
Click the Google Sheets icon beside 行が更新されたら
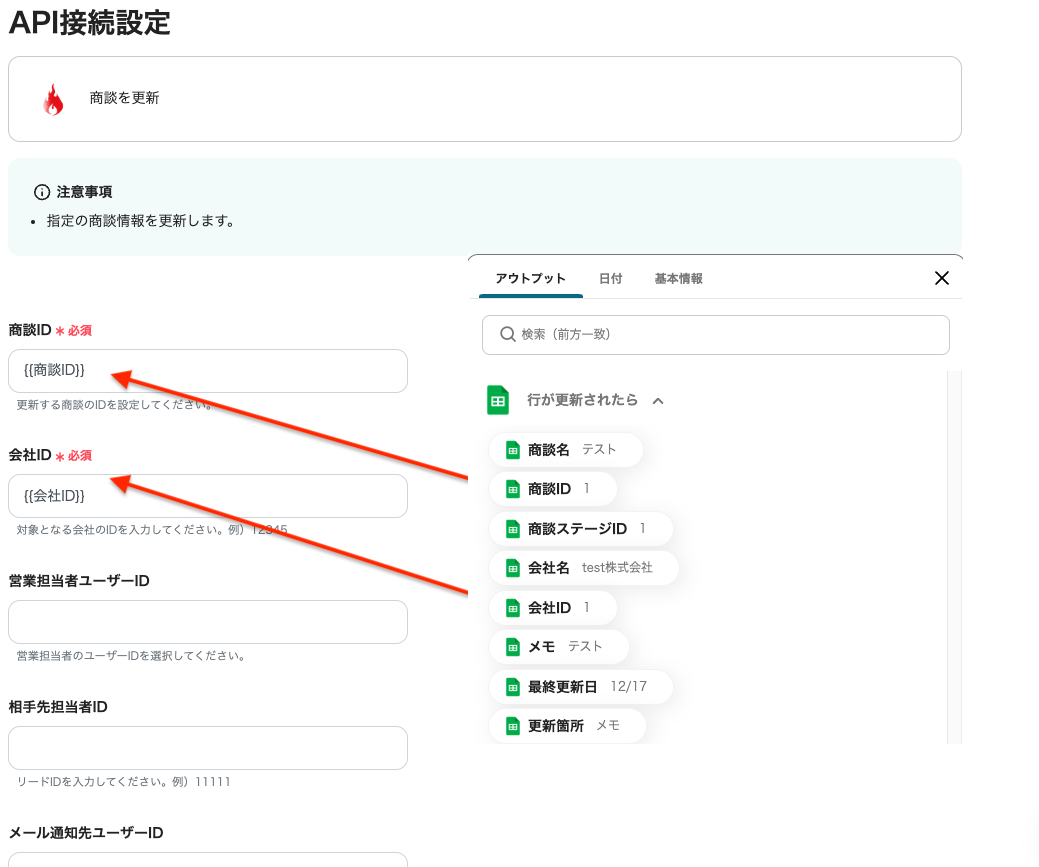[498, 400]
